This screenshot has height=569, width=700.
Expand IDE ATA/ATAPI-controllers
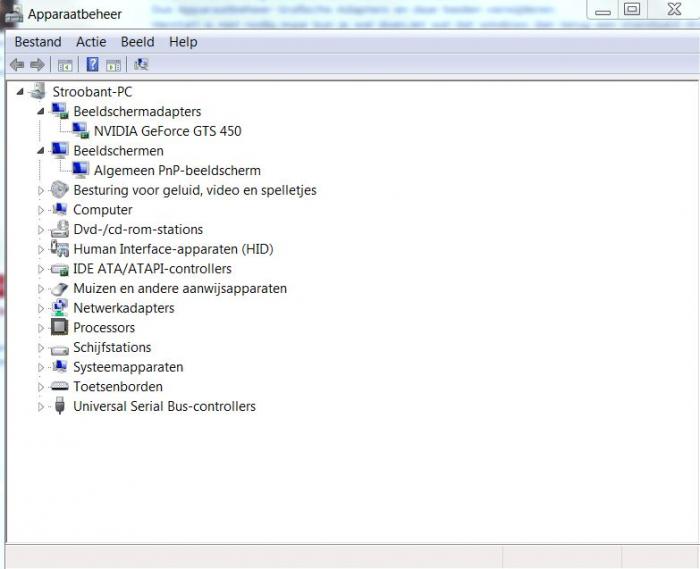[41, 269]
